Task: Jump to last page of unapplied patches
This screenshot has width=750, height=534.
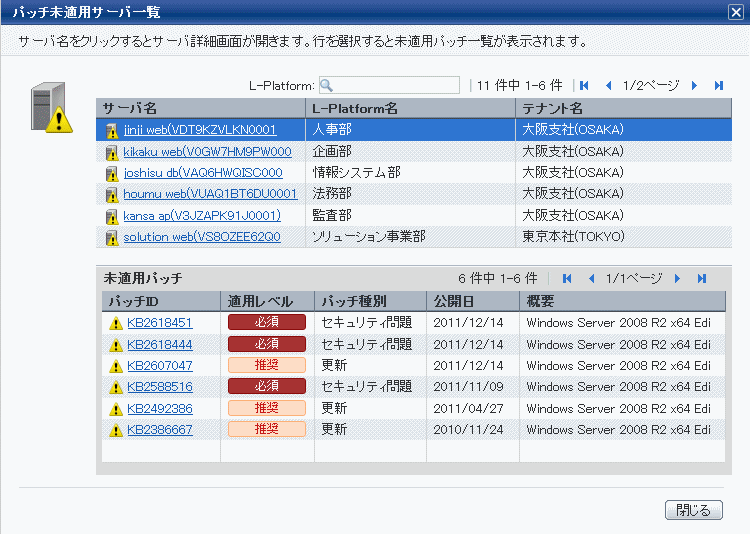Action: pyautogui.click(x=702, y=278)
